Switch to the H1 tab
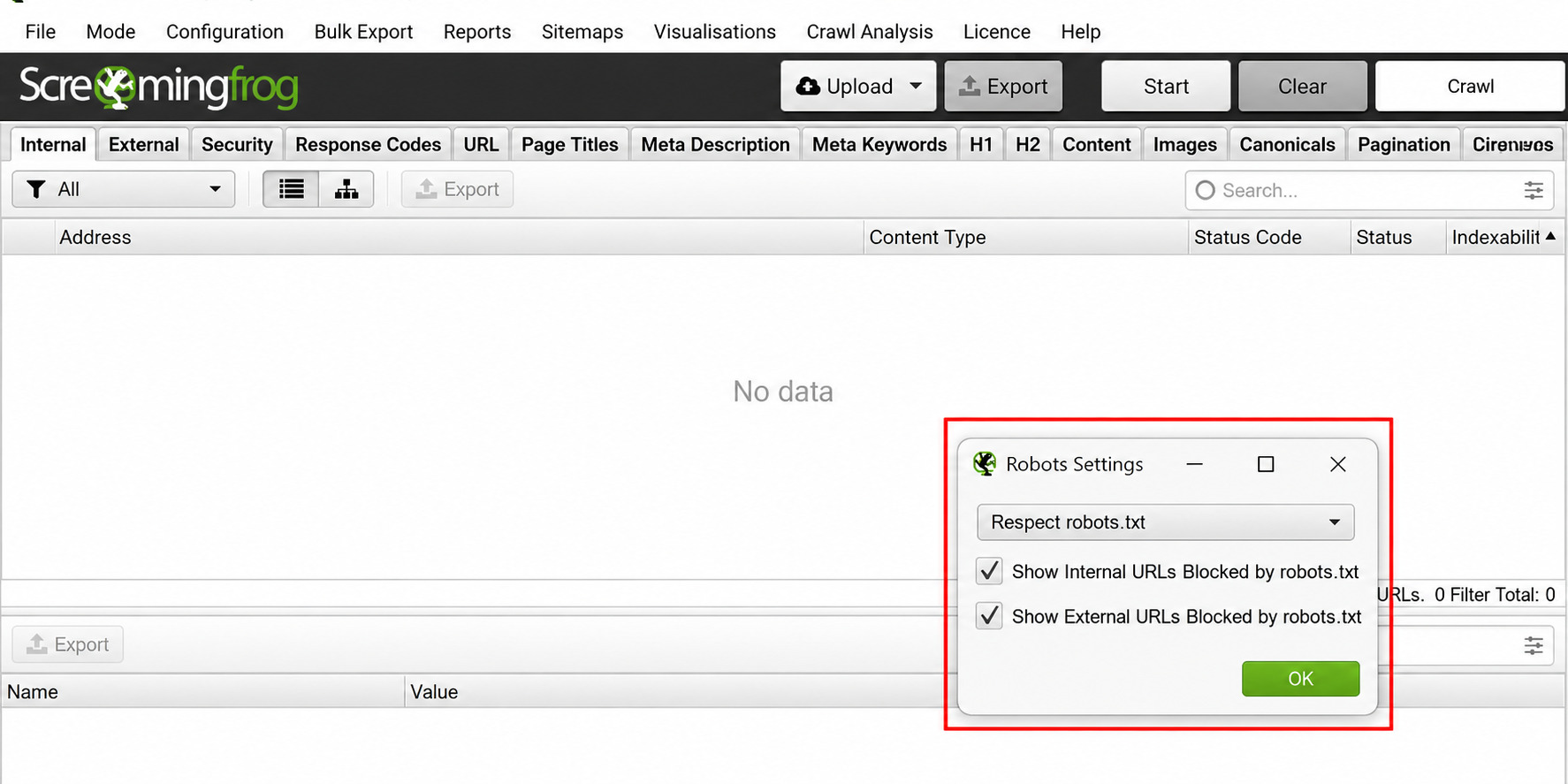The height and width of the screenshot is (784, 1568). pos(981,145)
